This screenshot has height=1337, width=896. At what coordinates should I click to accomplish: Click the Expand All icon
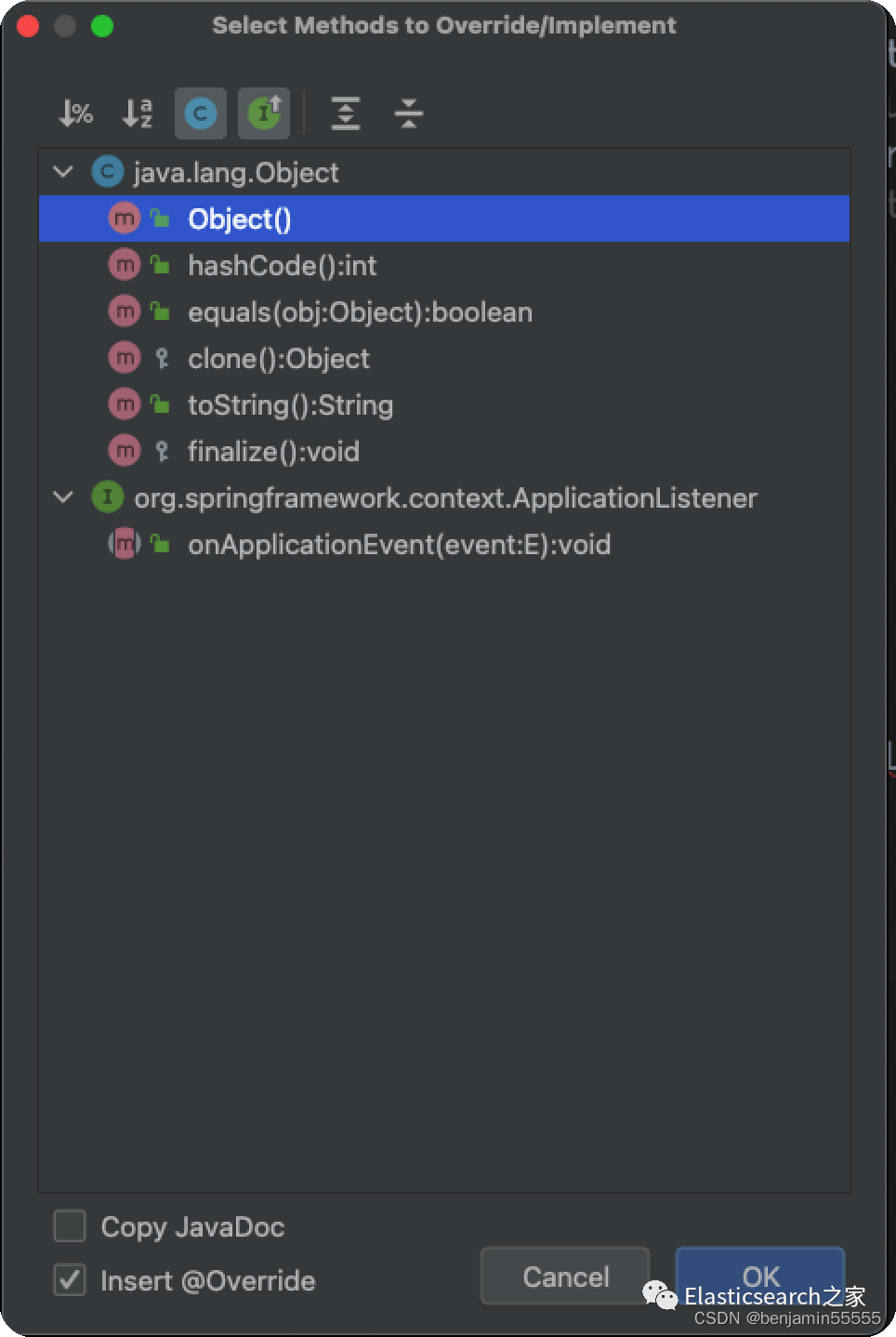[346, 113]
